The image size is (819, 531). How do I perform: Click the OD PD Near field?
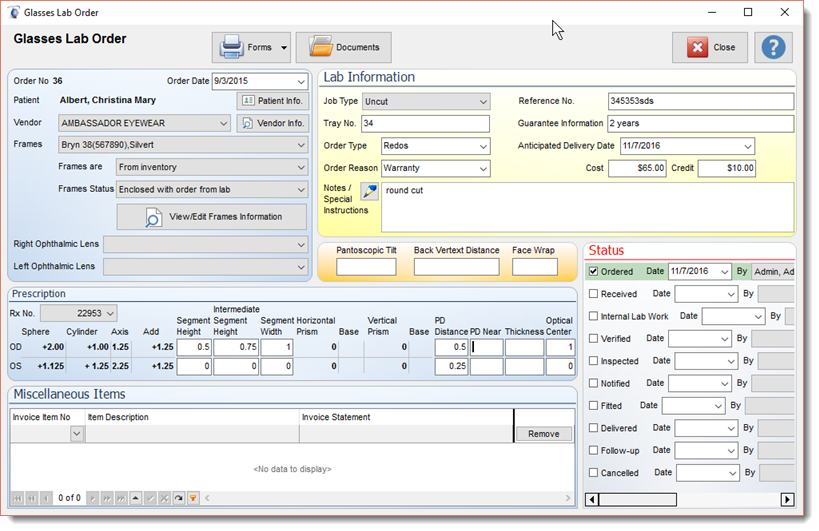tap(486, 347)
